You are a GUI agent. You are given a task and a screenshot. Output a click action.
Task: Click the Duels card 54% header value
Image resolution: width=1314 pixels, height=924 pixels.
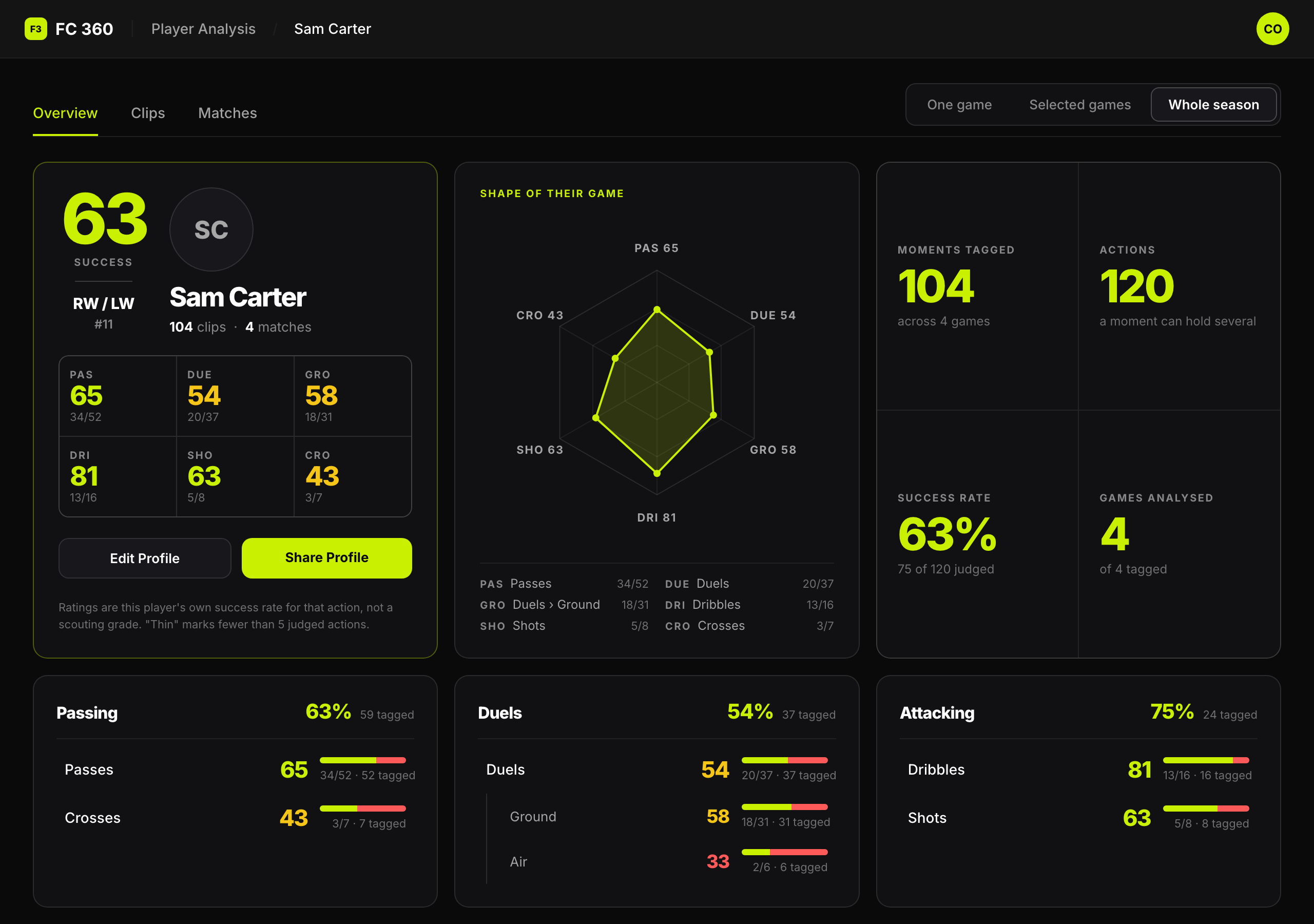point(750,711)
